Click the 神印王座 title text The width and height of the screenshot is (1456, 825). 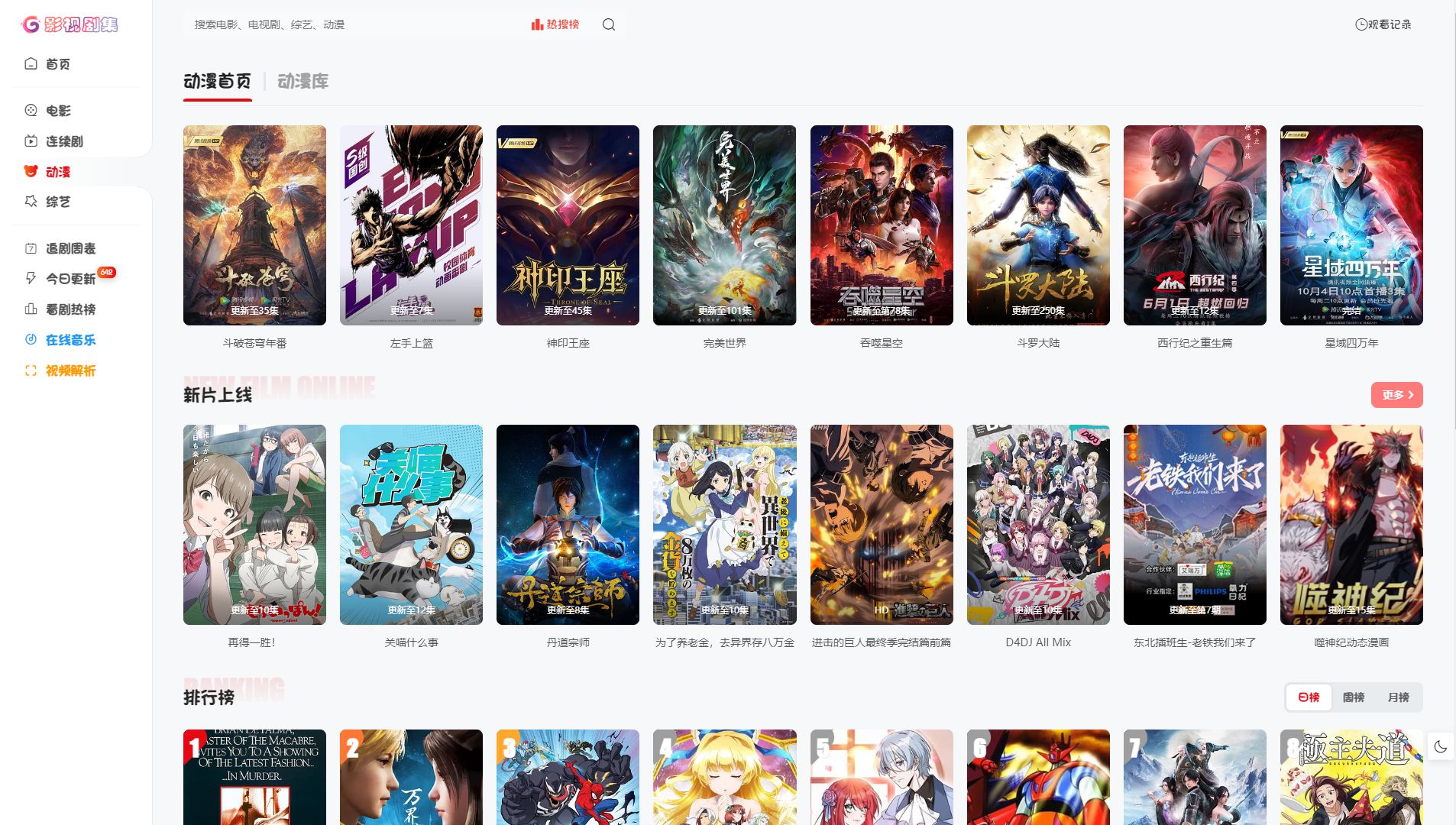(568, 343)
